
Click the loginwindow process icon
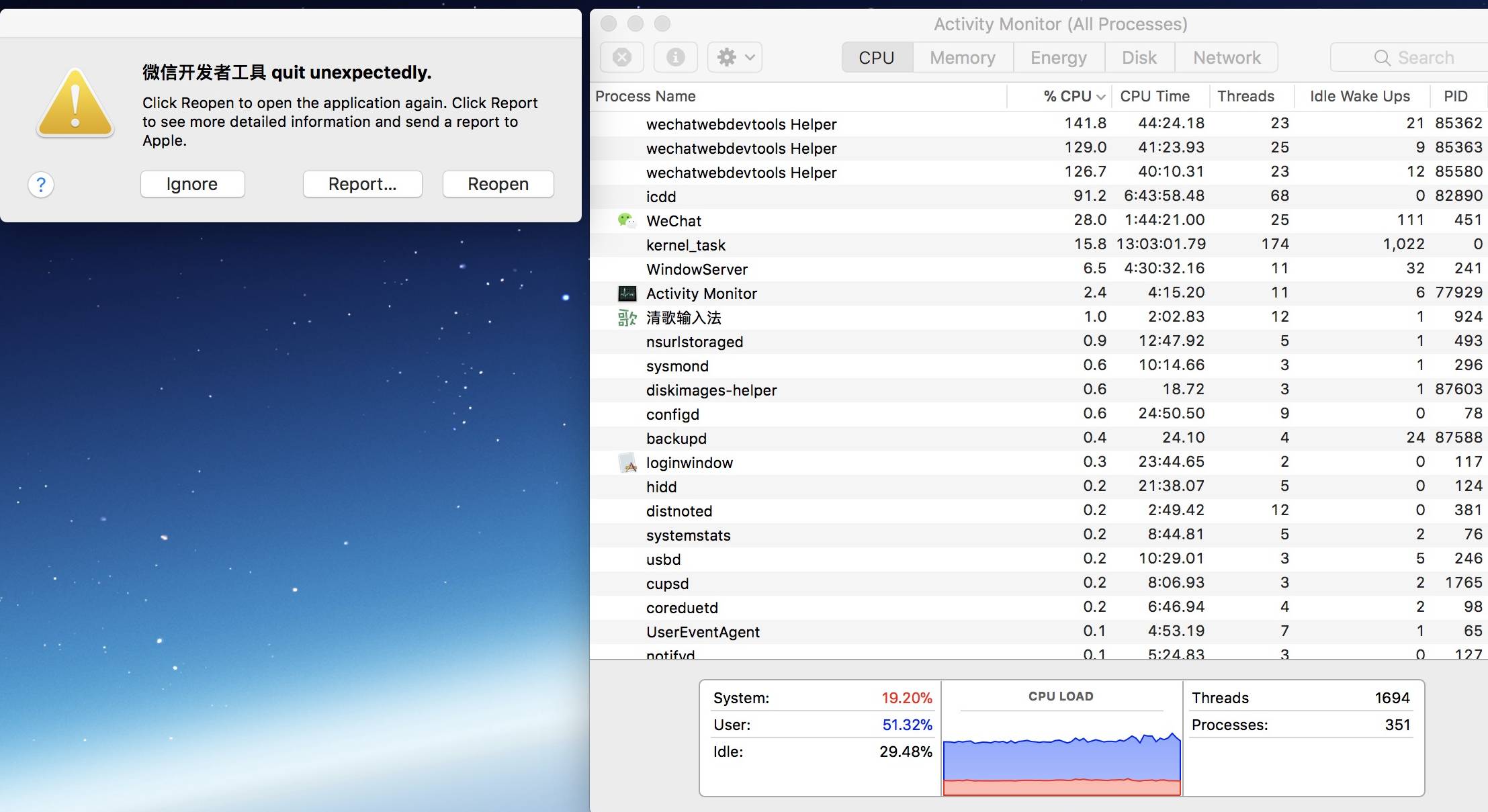[x=627, y=463]
